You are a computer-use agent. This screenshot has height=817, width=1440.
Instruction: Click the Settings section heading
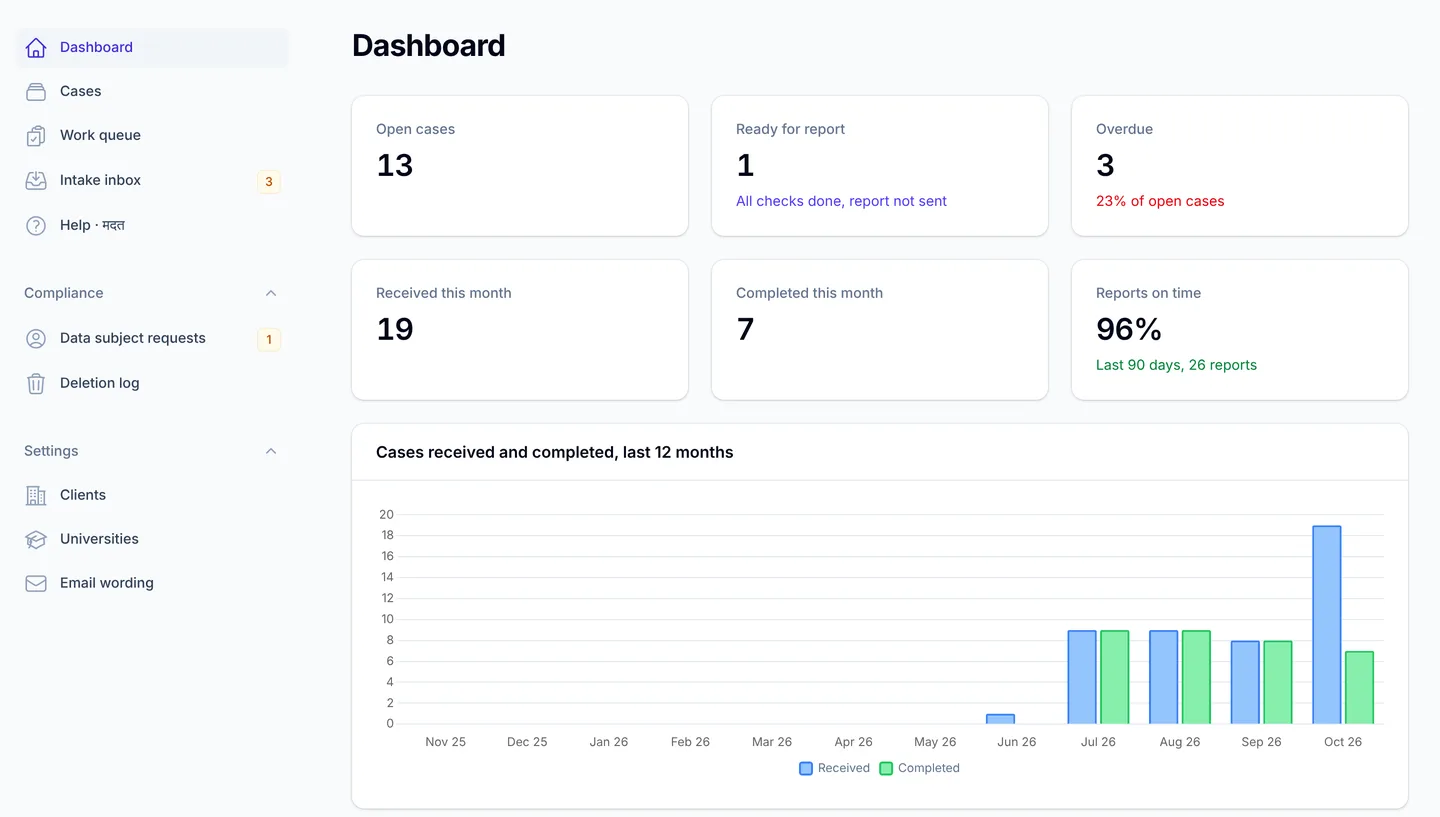tap(51, 451)
